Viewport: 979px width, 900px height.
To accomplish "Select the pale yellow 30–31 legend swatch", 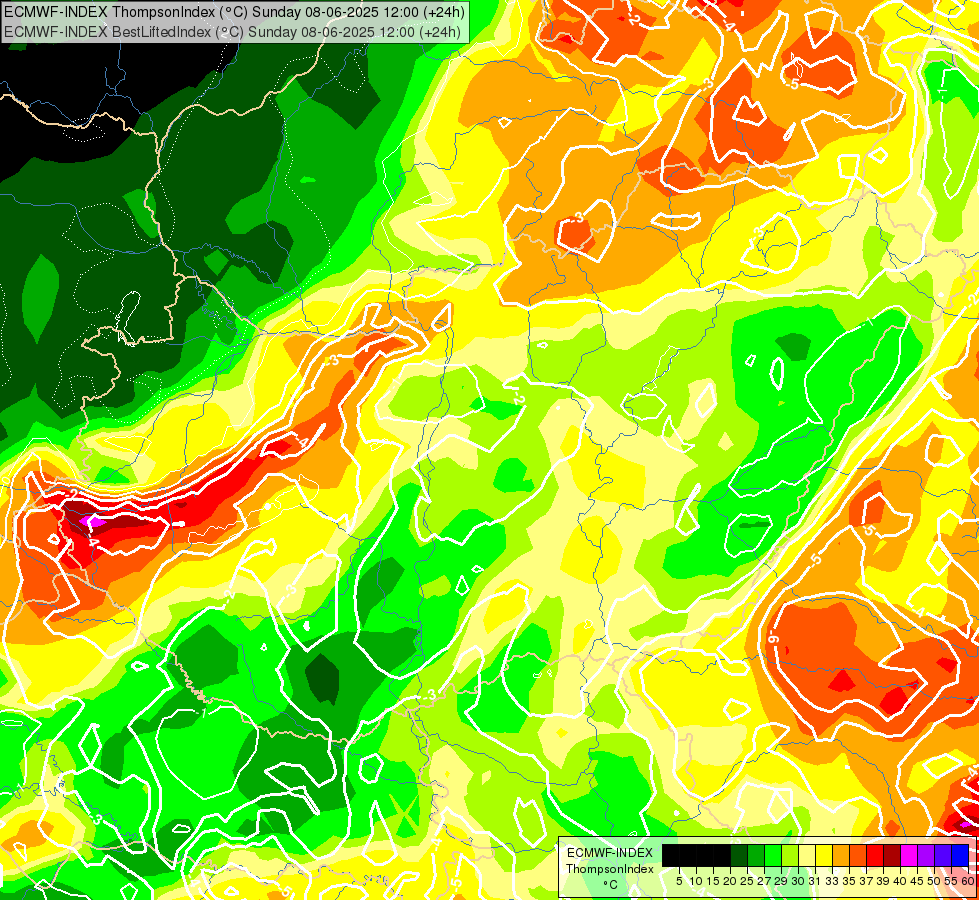I will point(807,856).
